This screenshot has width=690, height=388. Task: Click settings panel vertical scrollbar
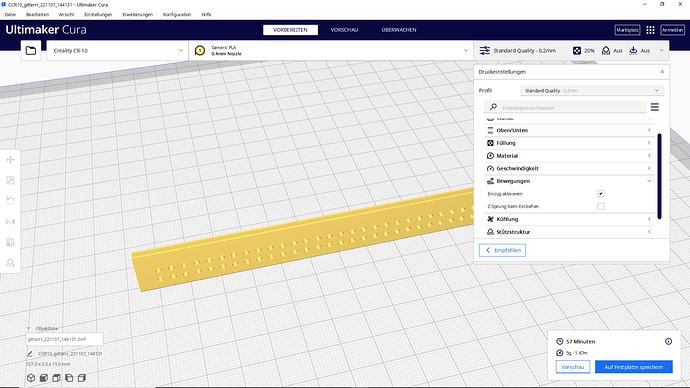tap(659, 176)
